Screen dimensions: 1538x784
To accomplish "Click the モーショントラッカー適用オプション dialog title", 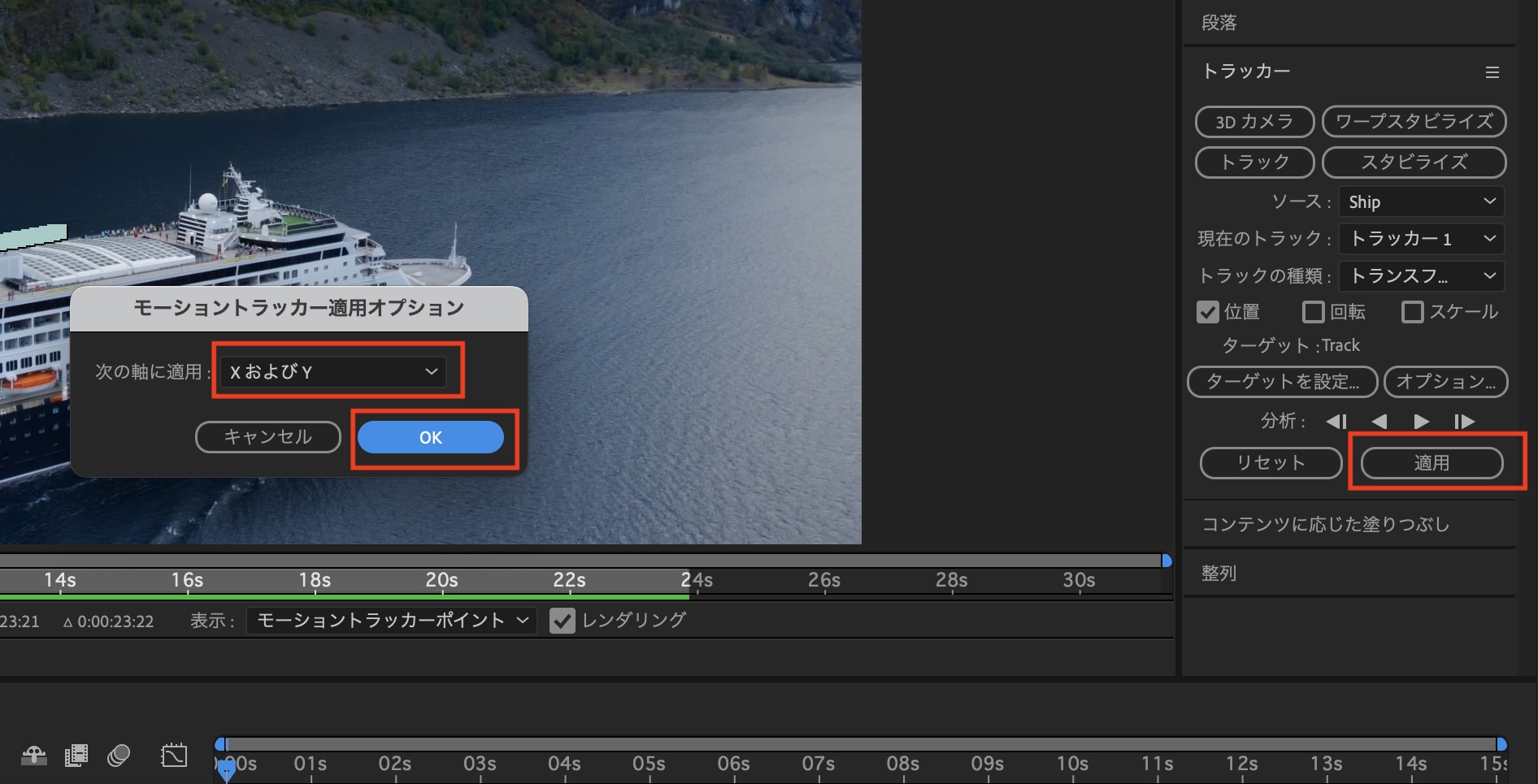I will (x=299, y=308).
